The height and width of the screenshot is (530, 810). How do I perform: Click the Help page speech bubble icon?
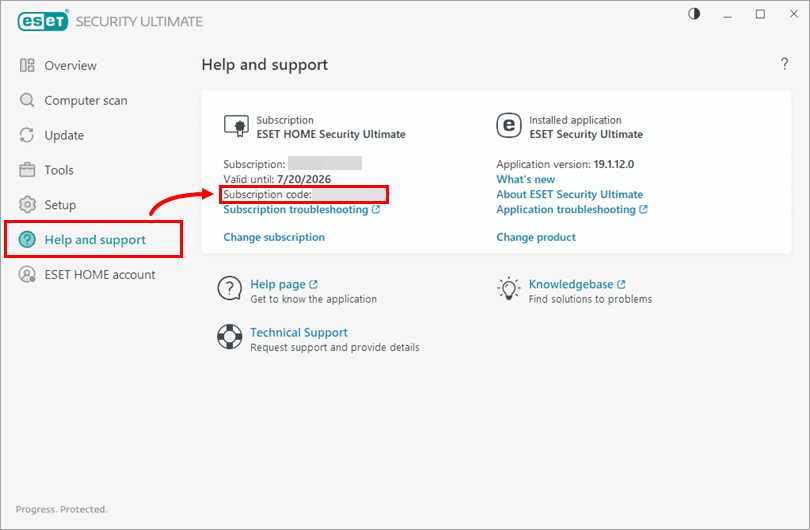(229, 289)
